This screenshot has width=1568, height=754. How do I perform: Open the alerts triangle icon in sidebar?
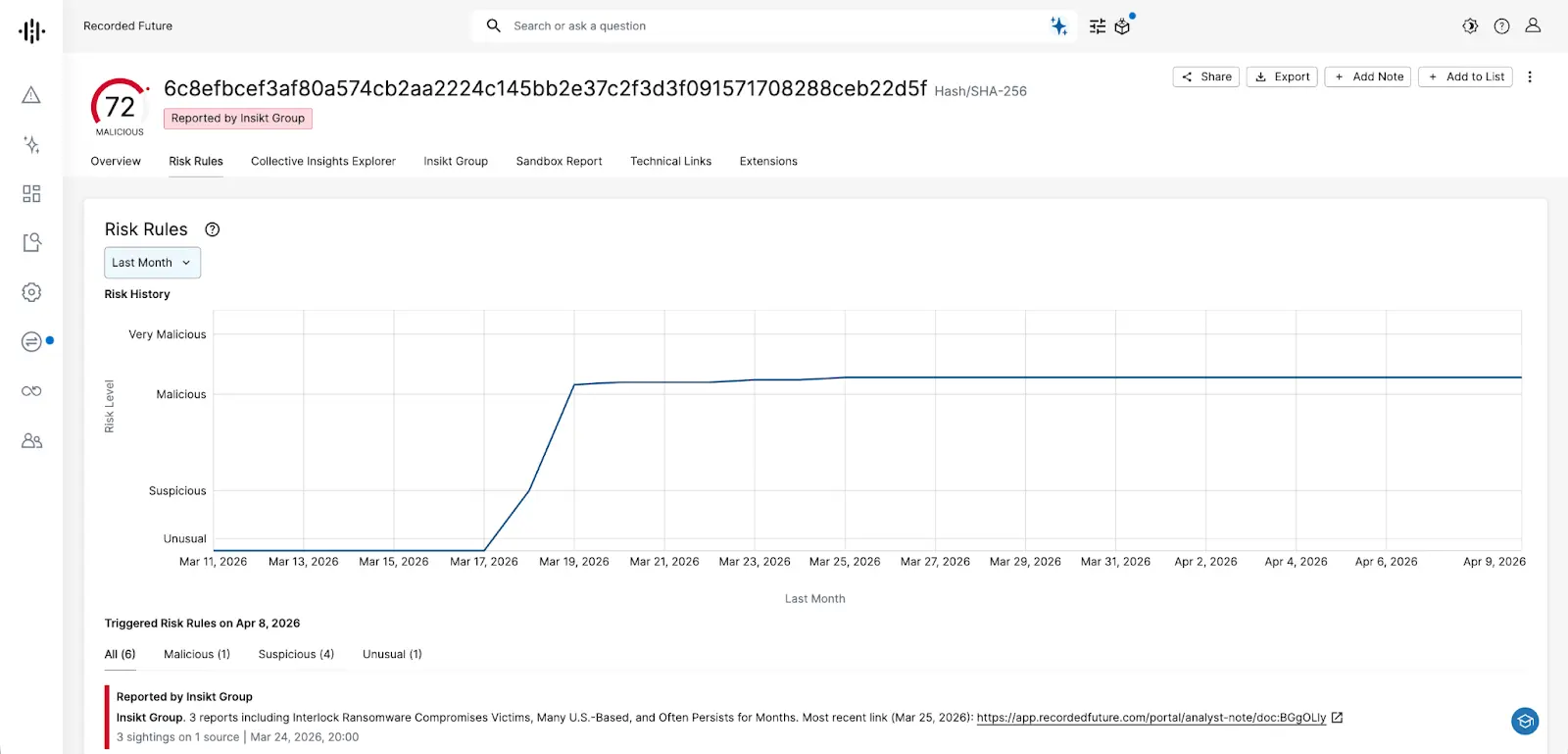click(31, 95)
